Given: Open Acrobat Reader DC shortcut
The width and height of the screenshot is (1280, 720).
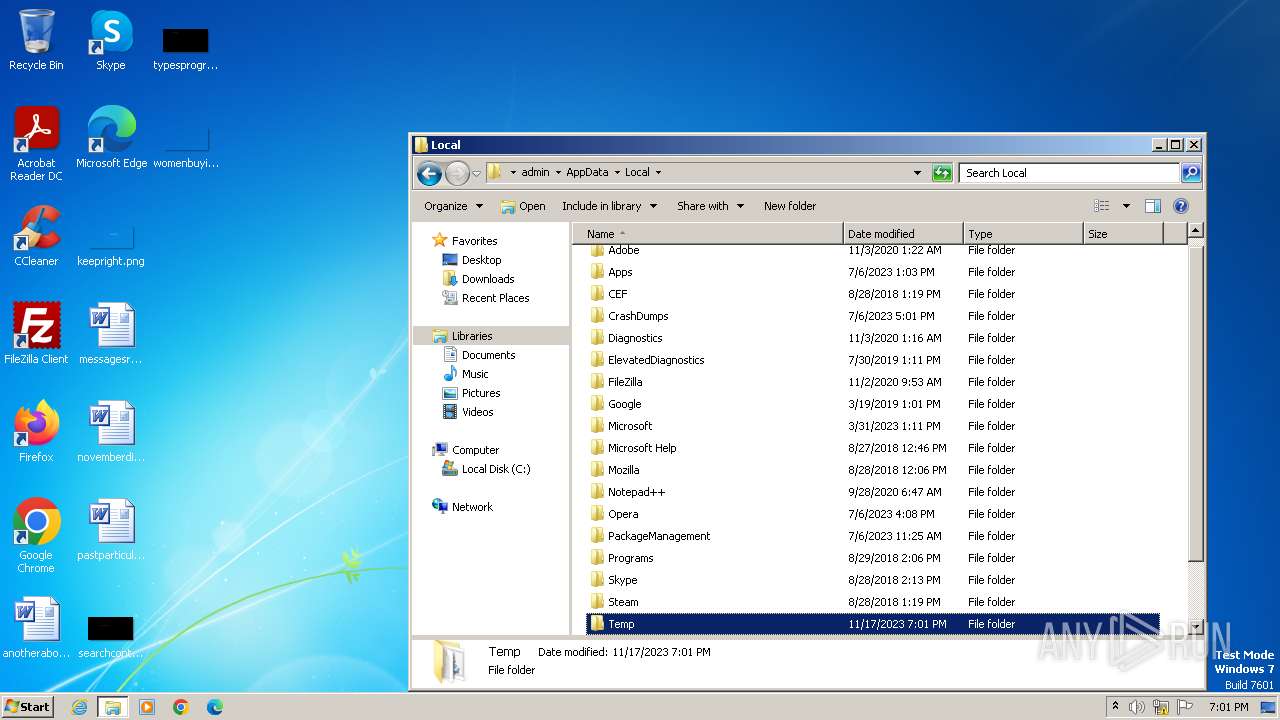Looking at the screenshot, I should (x=36, y=144).
